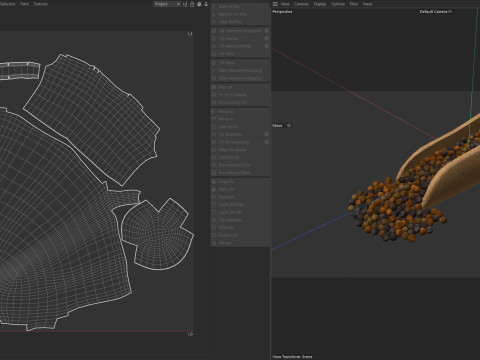Viewport: 480px width, 360px height.
Task: Click the down-arrow icon in UV header
Action: [x=206, y=4]
